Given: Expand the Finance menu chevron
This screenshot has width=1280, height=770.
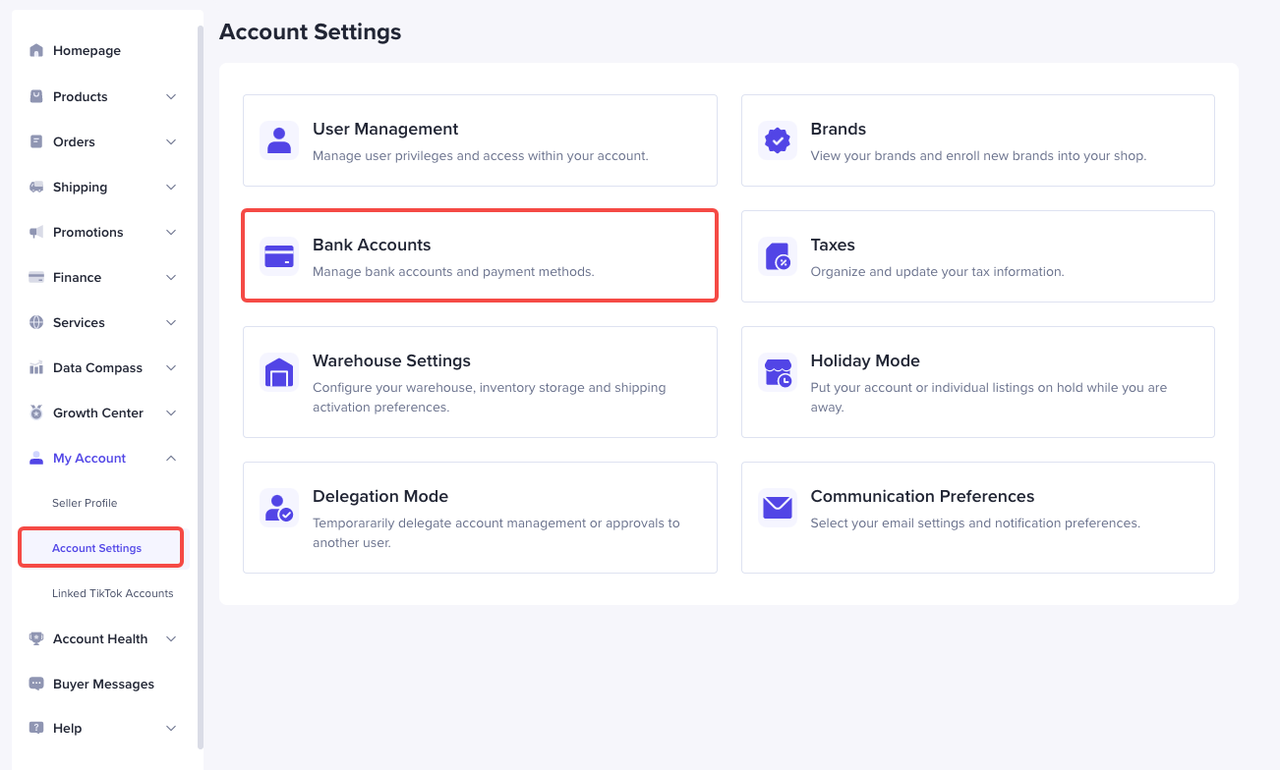Looking at the screenshot, I should click(171, 277).
